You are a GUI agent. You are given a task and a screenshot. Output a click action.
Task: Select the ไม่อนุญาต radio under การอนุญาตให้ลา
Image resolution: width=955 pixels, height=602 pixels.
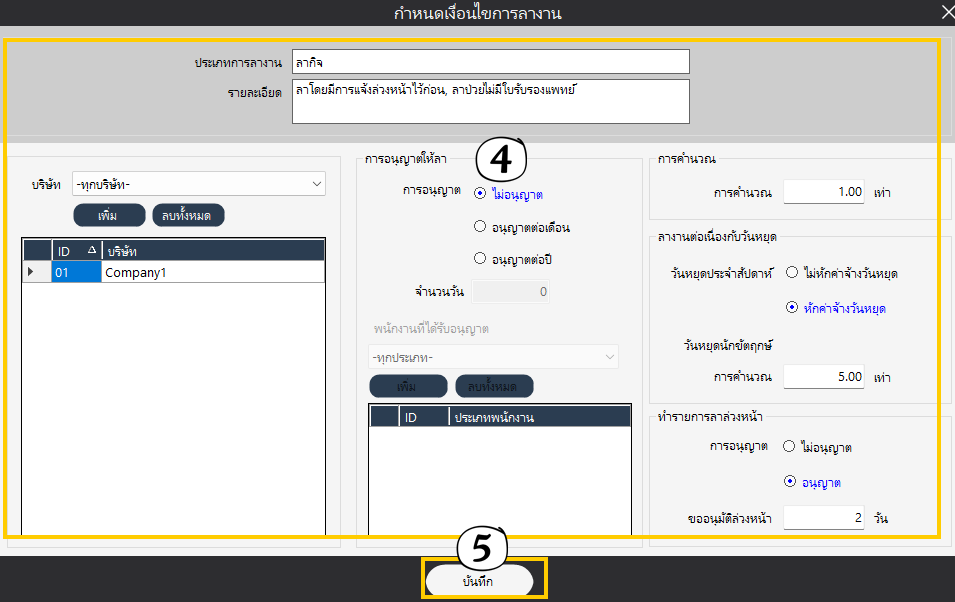tap(481, 194)
